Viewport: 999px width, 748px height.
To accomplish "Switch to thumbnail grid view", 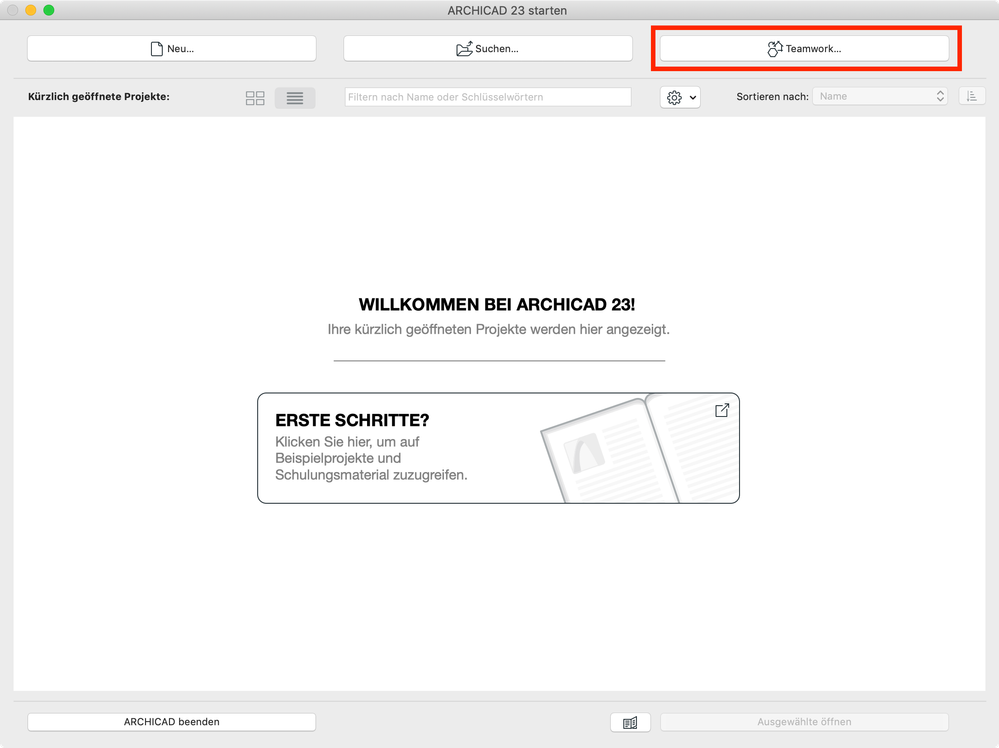I will 255,97.
